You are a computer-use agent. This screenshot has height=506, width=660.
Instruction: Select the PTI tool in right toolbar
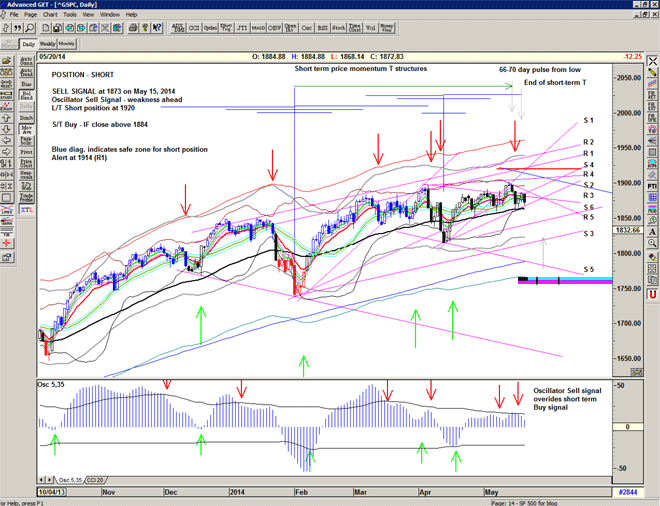coord(651,185)
